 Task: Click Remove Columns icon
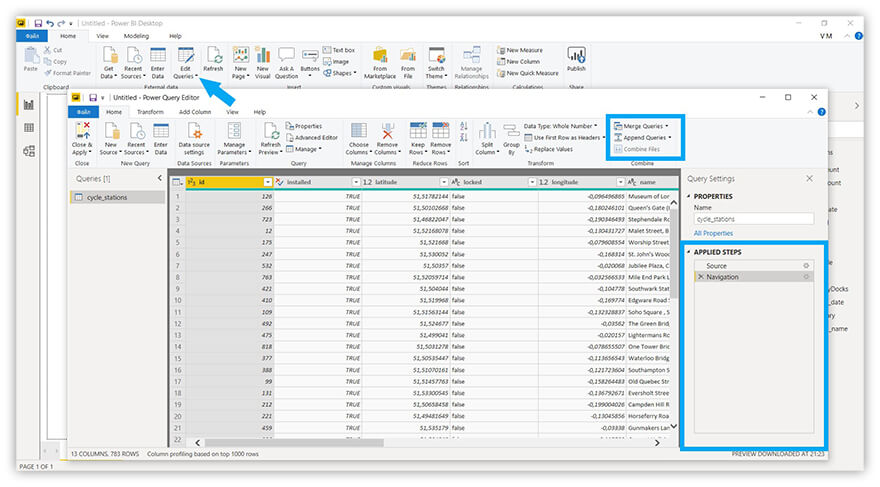click(387, 131)
